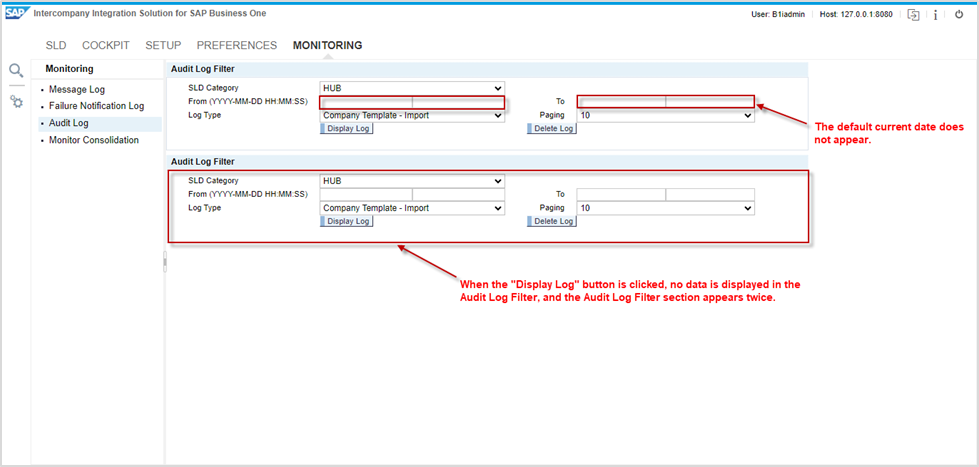Click the gears settings icon in the left sidebar

pyautogui.click(x=16, y=102)
